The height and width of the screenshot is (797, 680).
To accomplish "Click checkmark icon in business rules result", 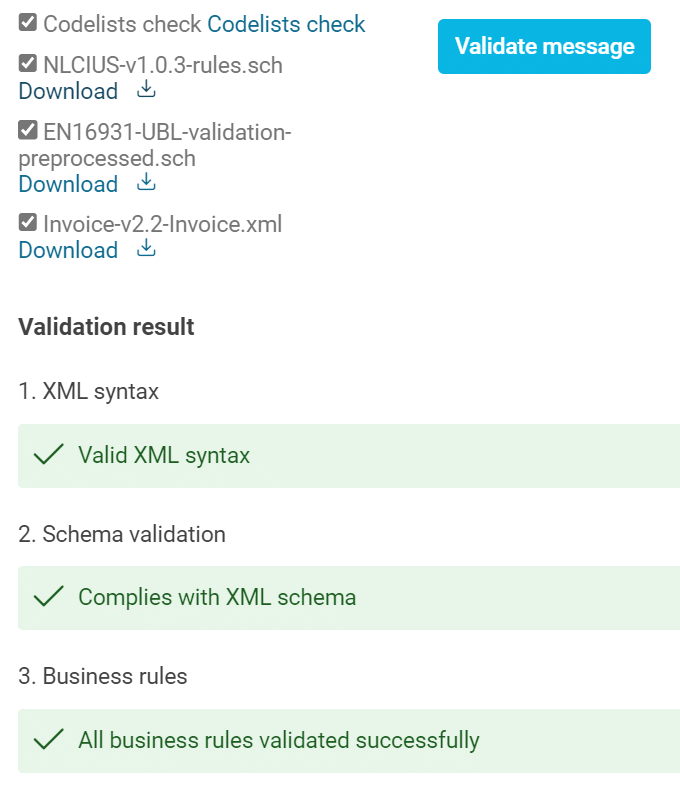I will (47, 741).
